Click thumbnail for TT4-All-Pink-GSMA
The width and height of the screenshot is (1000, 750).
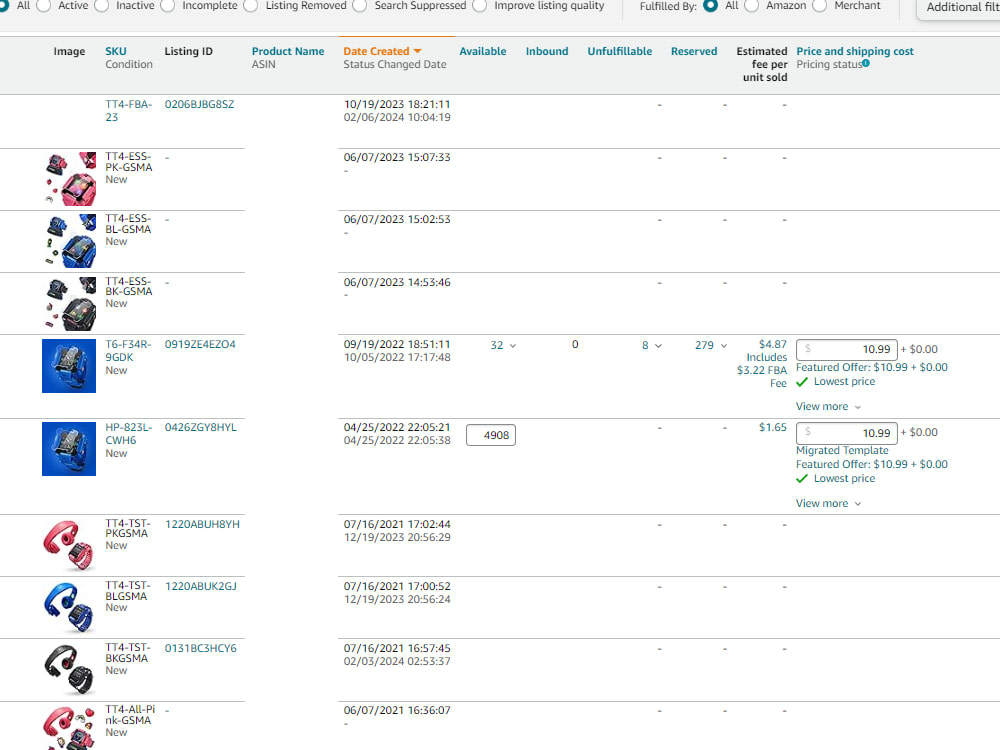pyautogui.click(x=69, y=728)
